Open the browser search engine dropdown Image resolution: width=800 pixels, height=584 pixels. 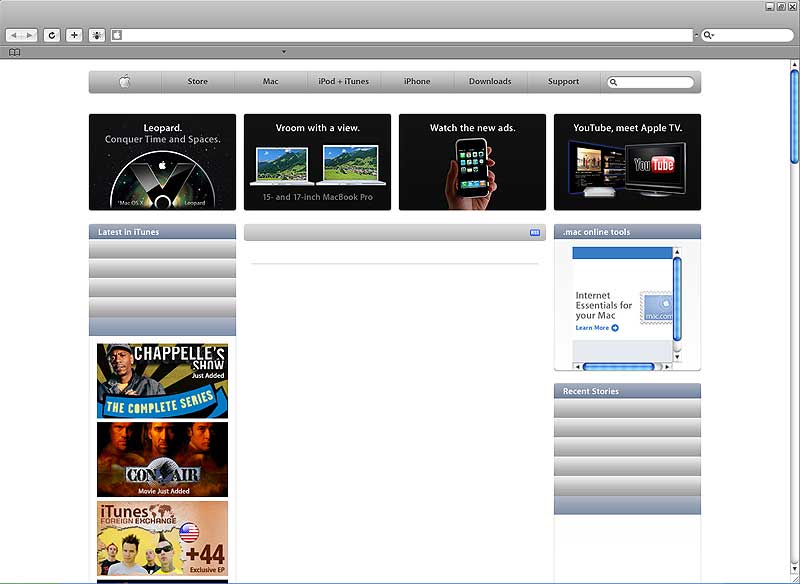point(708,35)
